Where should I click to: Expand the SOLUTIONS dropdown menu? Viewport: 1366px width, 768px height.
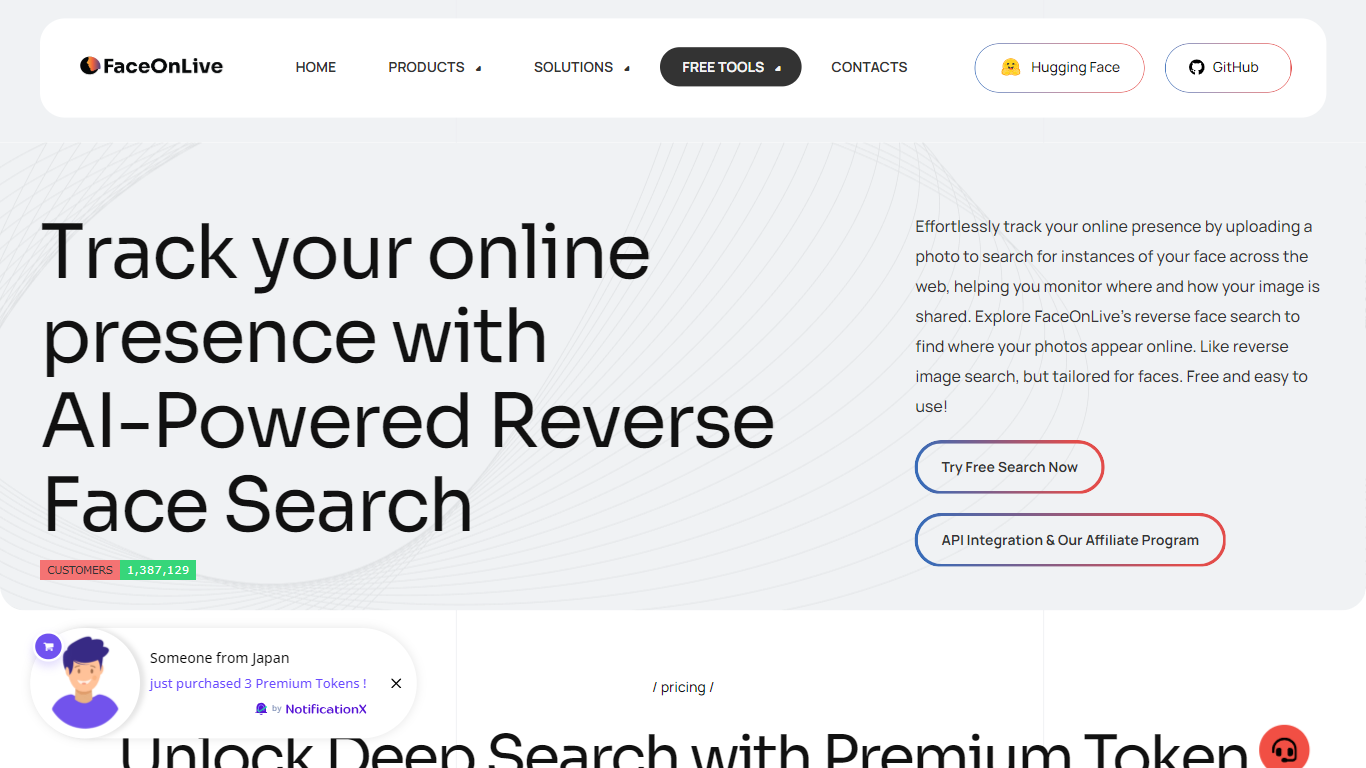581,67
